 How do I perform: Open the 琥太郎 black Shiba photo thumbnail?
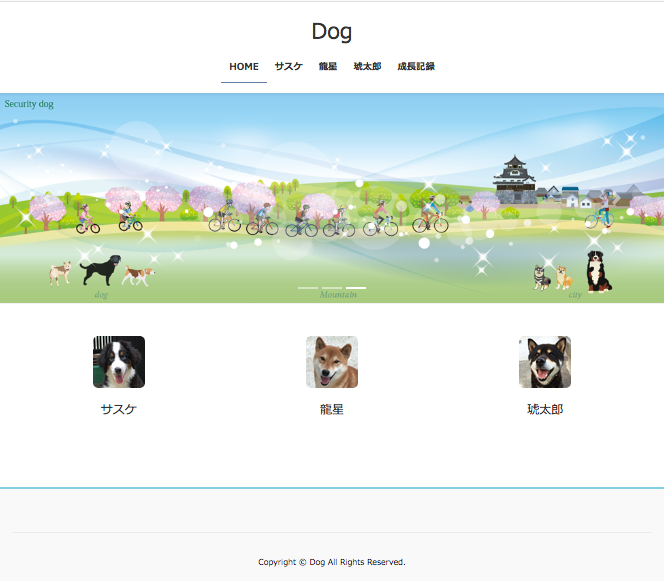[545, 362]
